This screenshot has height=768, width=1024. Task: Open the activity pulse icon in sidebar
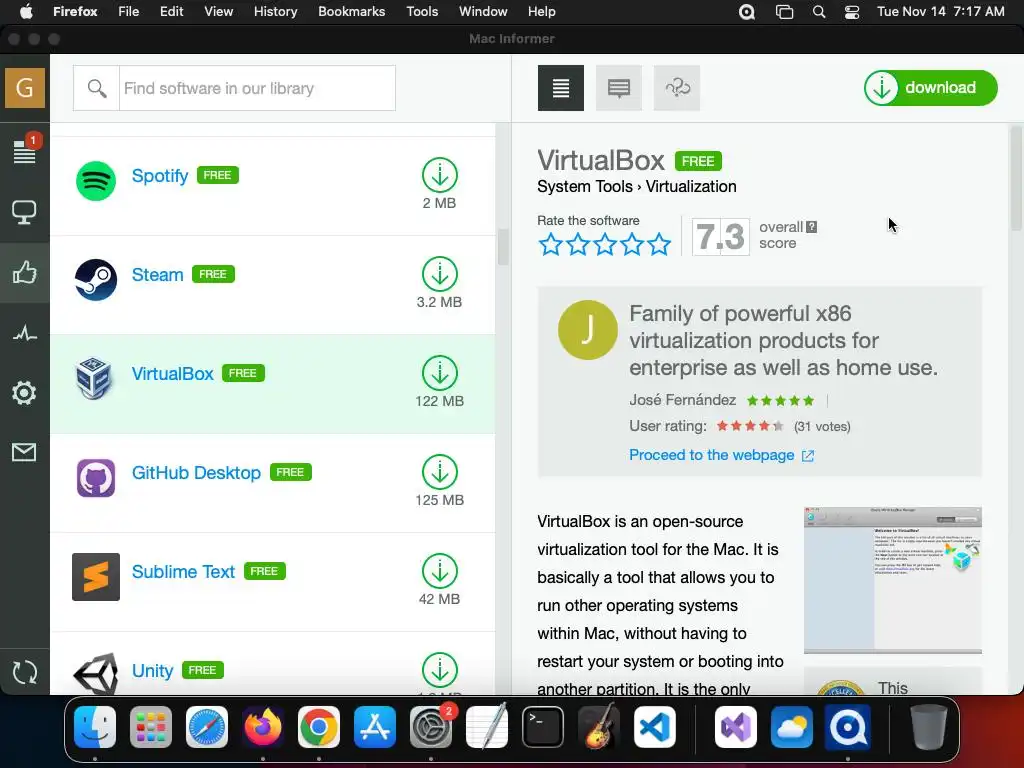pos(25,334)
